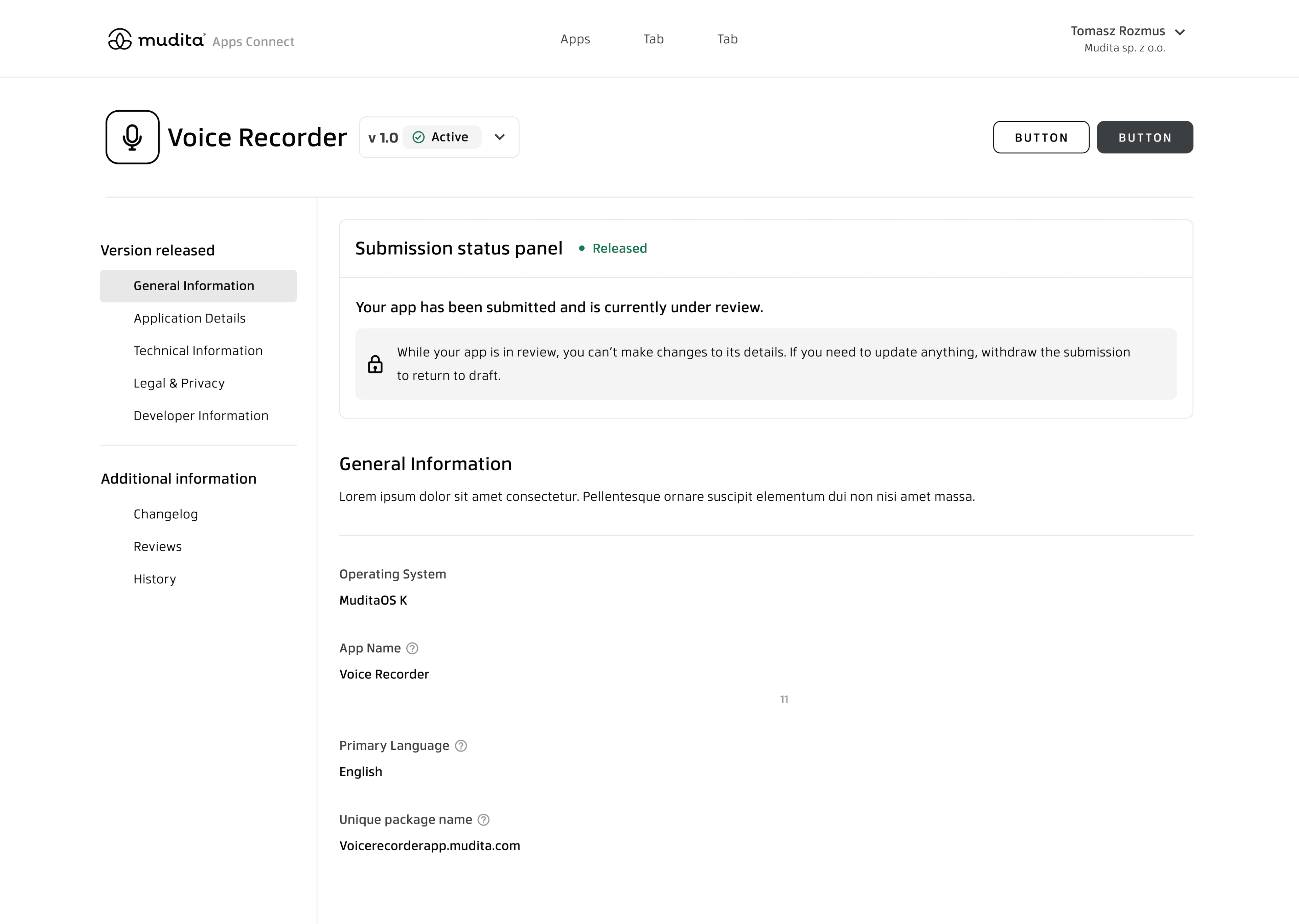The image size is (1299, 924).
Task: Open Application Details section
Action: [189, 319]
